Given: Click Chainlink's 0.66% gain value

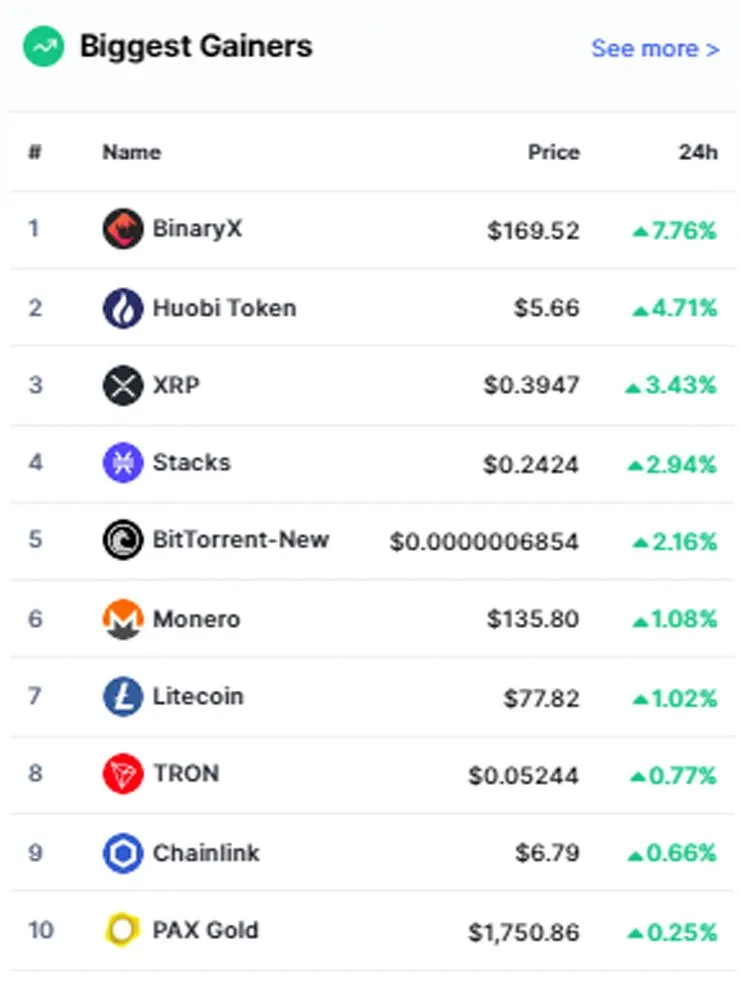Looking at the screenshot, I should click(672, 853).
